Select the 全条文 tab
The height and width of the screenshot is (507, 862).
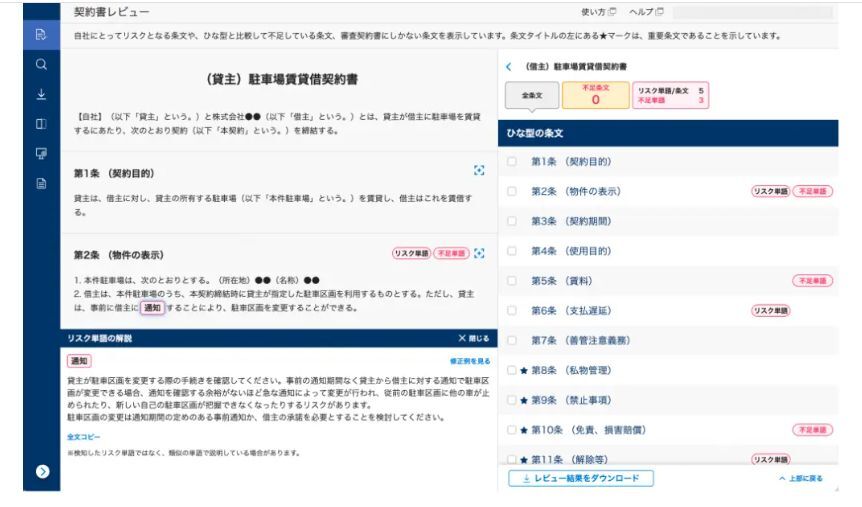tap(532, 95)
